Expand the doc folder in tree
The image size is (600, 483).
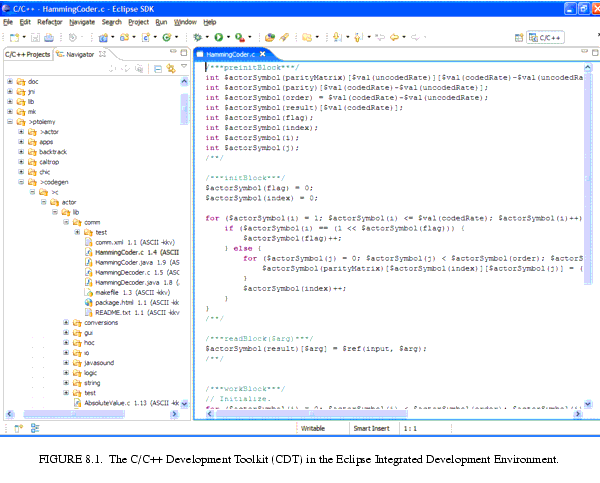[10, 81]
